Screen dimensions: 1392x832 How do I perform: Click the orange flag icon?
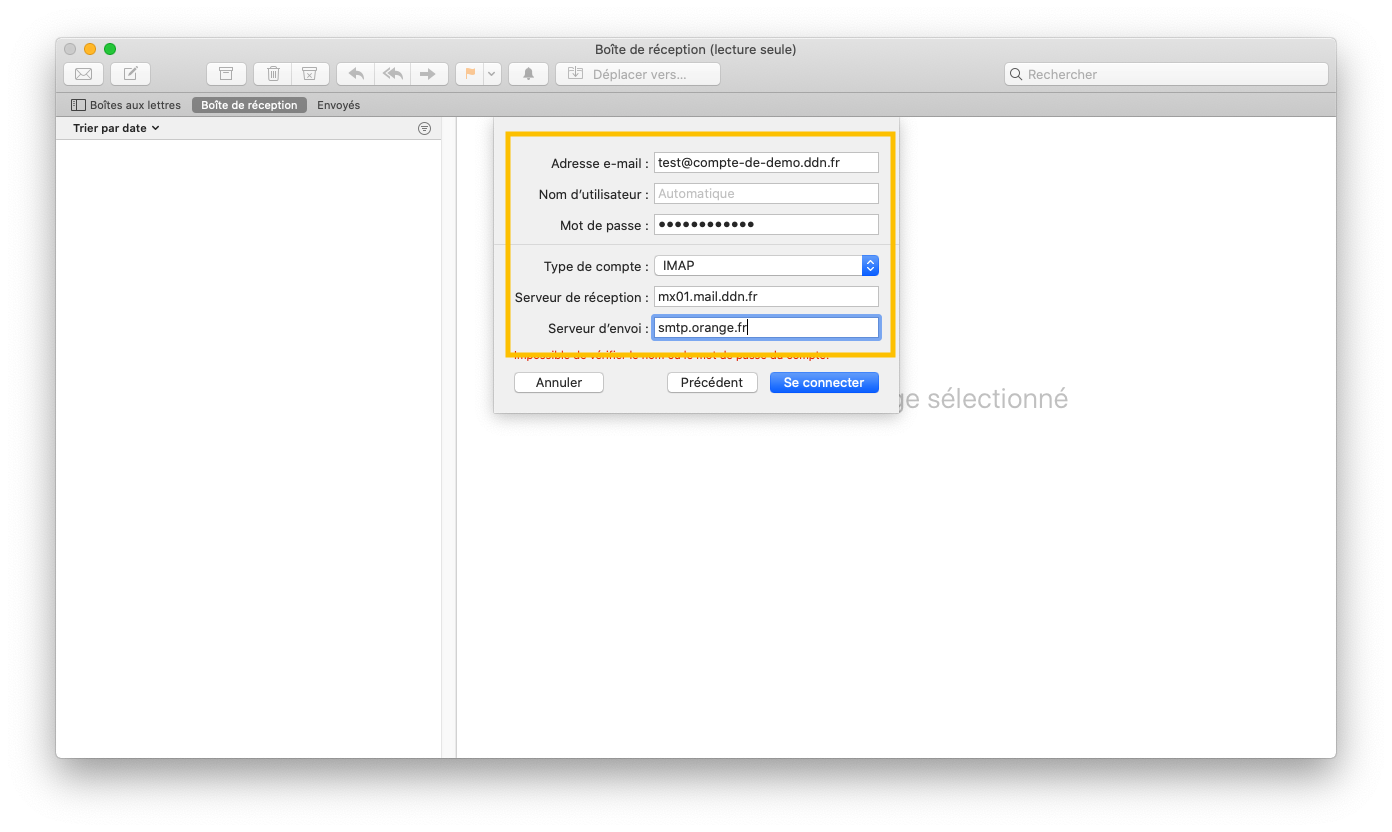(x=470, y=74)
